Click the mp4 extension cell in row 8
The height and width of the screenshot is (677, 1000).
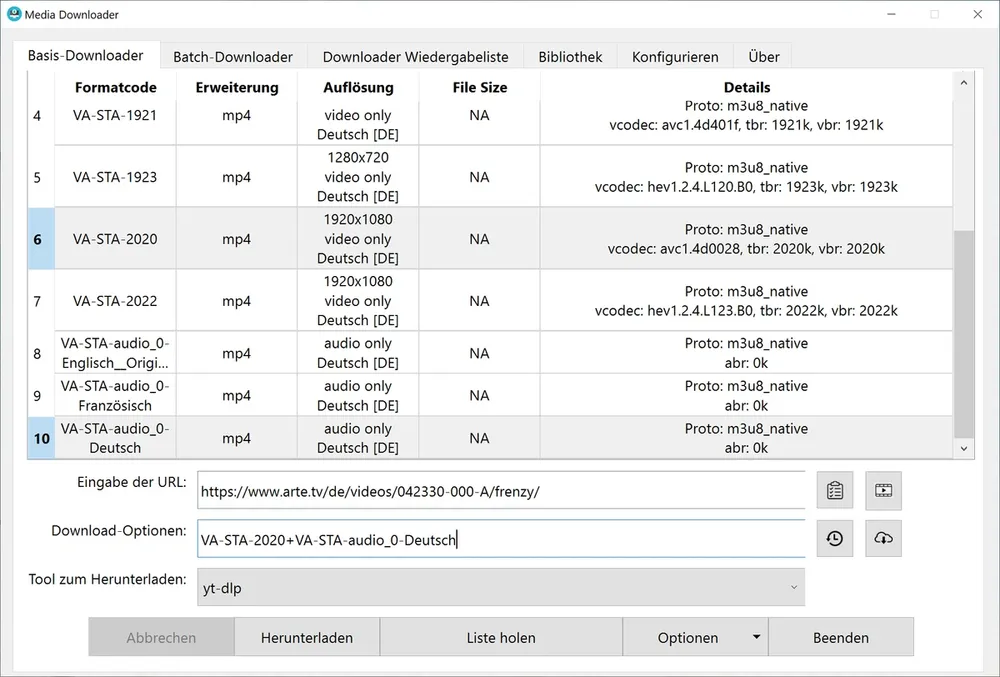pyautogui.click(x=237, y=353)
